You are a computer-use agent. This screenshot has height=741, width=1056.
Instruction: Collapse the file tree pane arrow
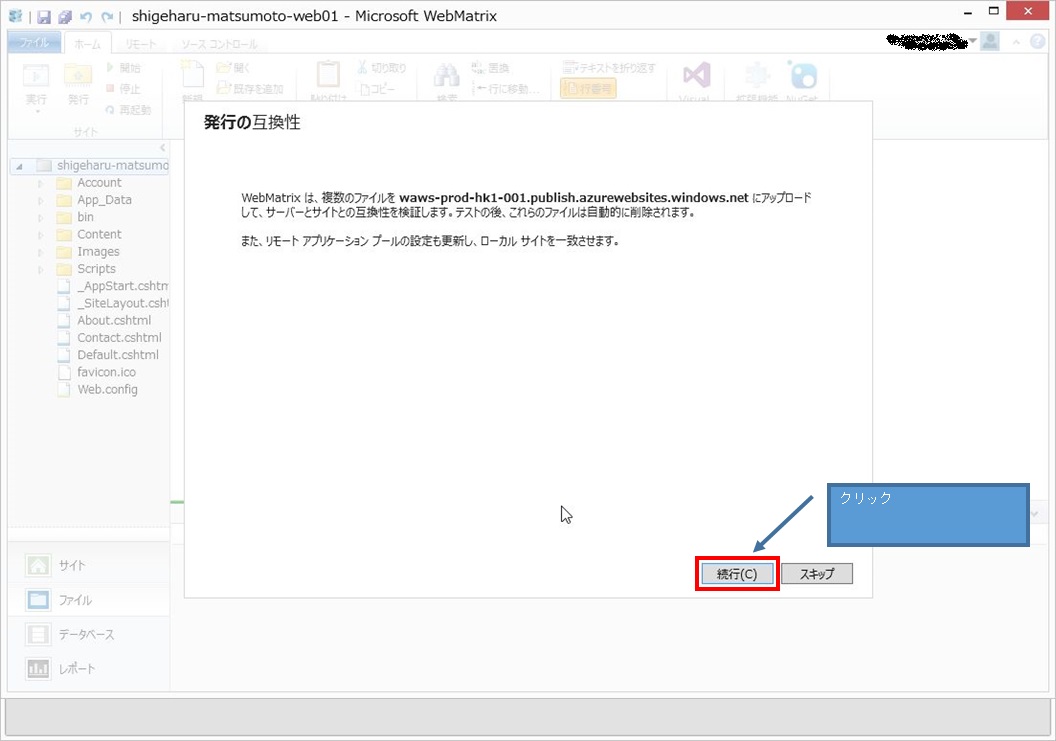click(162, 148)
